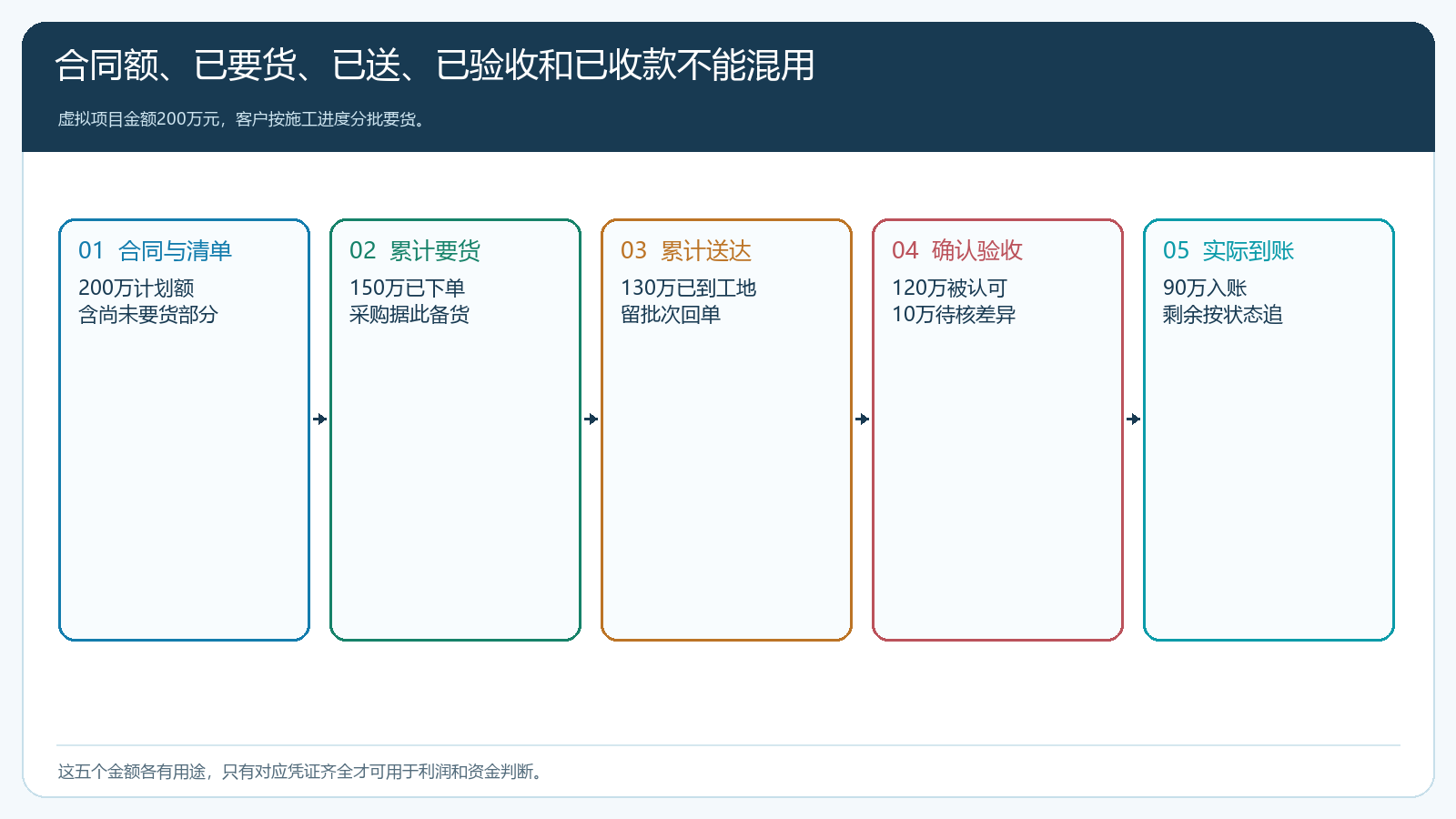Select the text 120万被认可
1456x819 pixels.
[x=950, y=288]
